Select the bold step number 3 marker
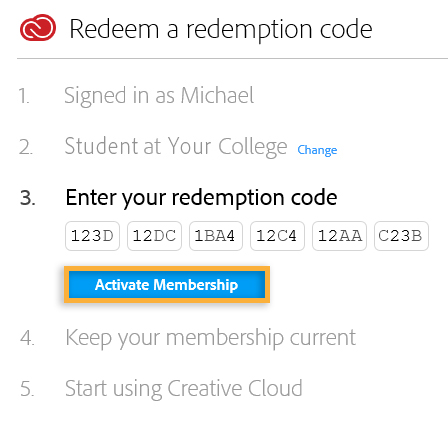 pos(28,198)
